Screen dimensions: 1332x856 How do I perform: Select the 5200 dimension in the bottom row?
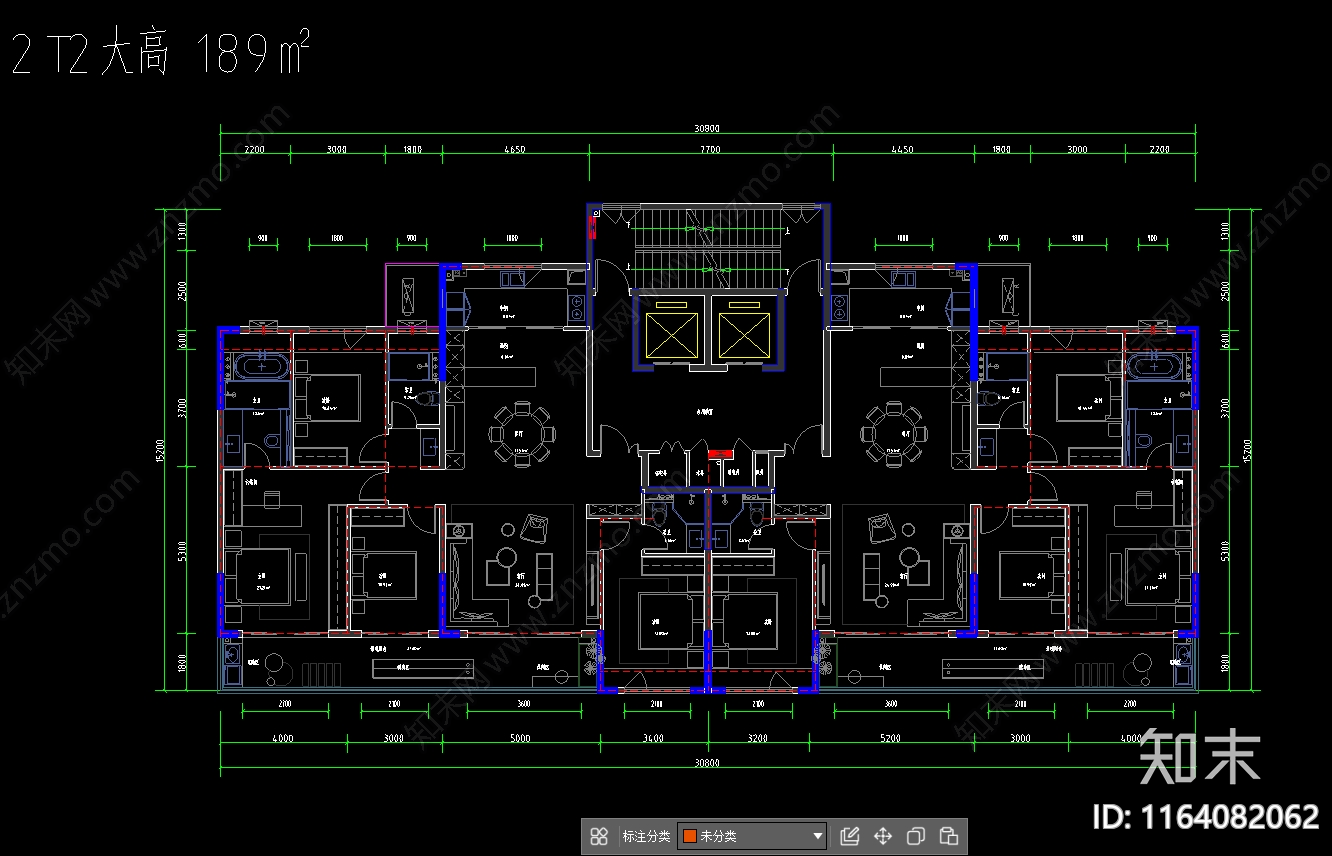[x=890, y=738]
